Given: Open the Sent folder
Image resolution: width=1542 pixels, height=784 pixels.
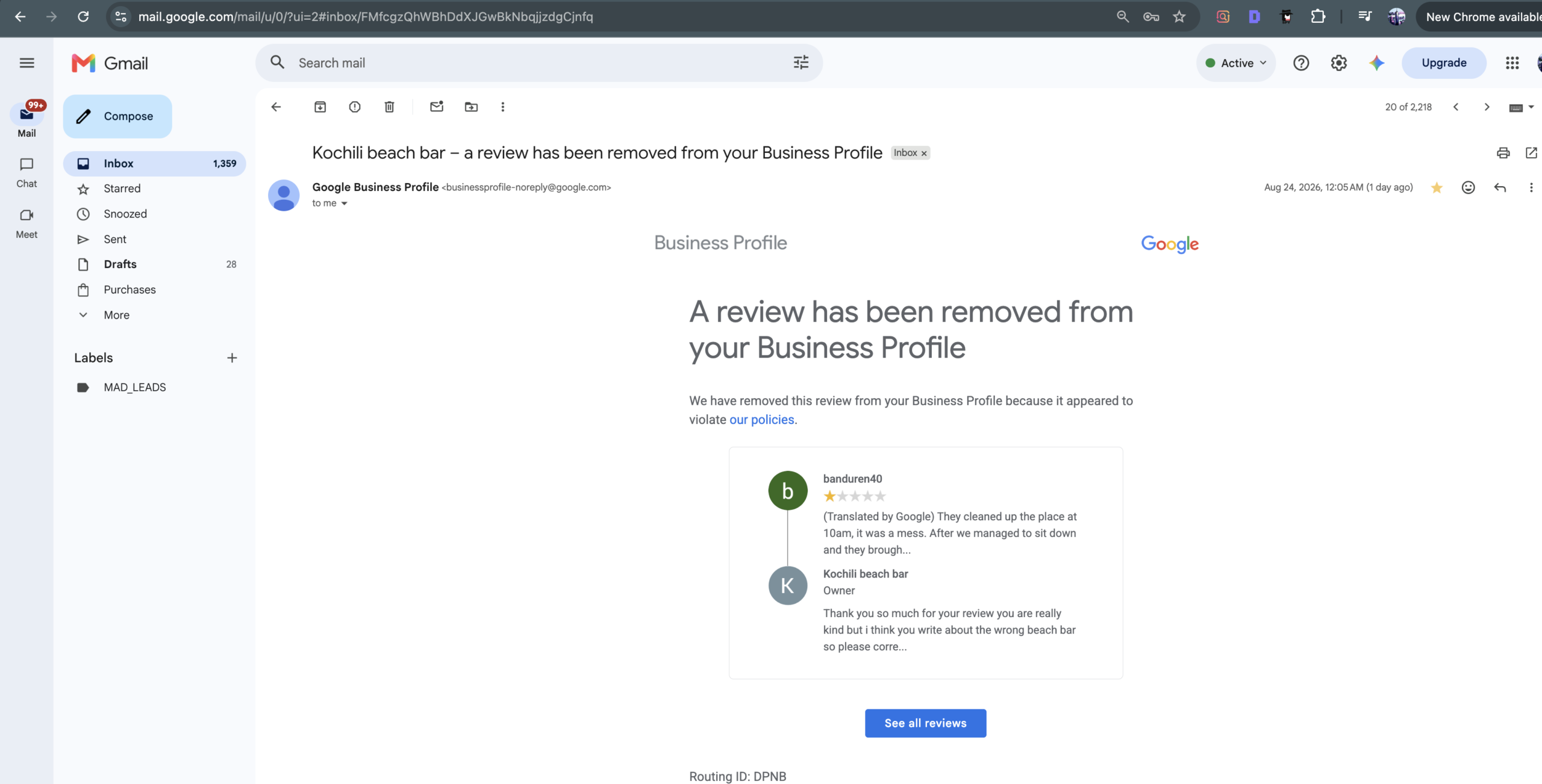Looking at the screenshot, I should tap(155, 240).
